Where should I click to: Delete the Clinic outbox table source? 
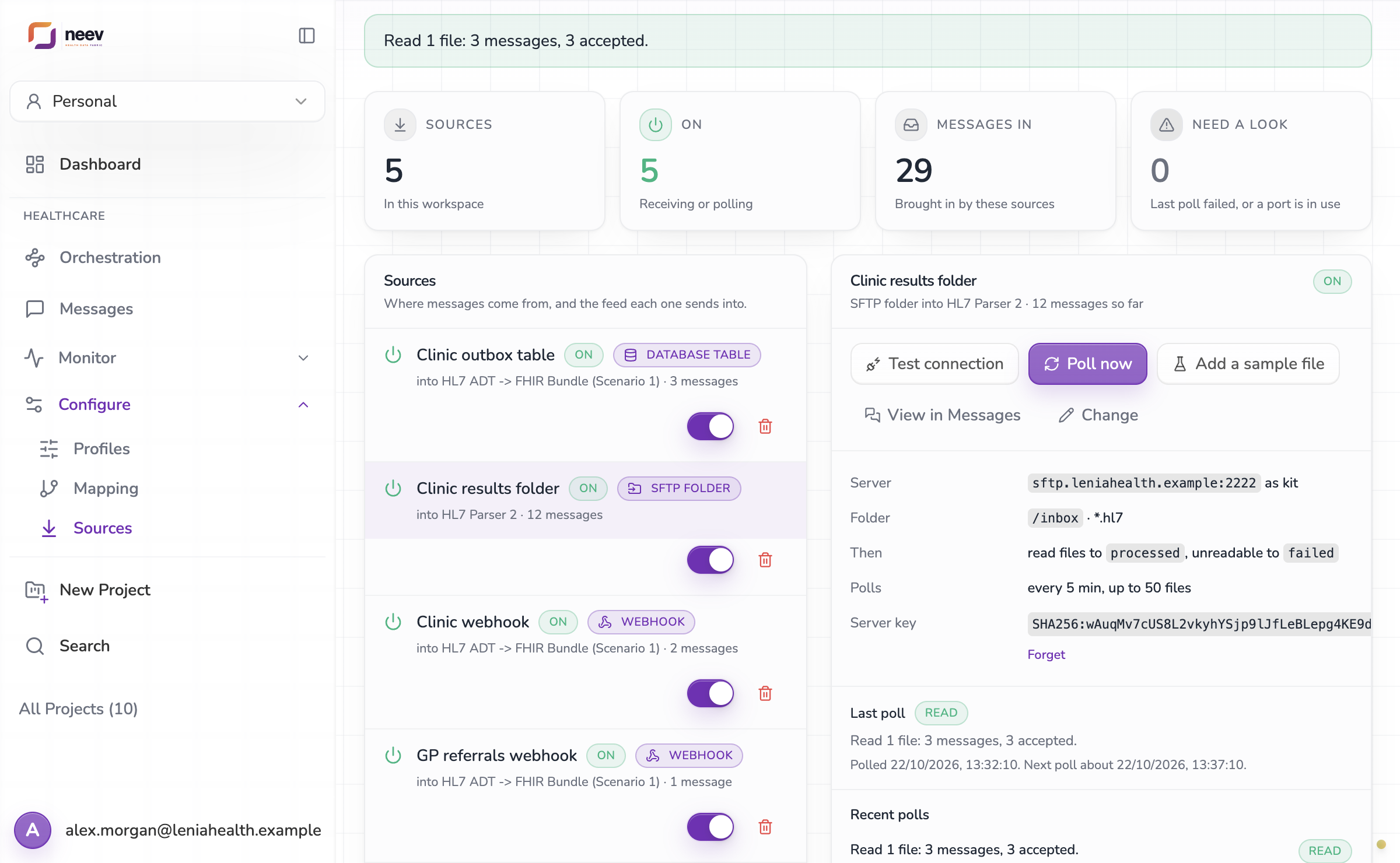[765, 426]
